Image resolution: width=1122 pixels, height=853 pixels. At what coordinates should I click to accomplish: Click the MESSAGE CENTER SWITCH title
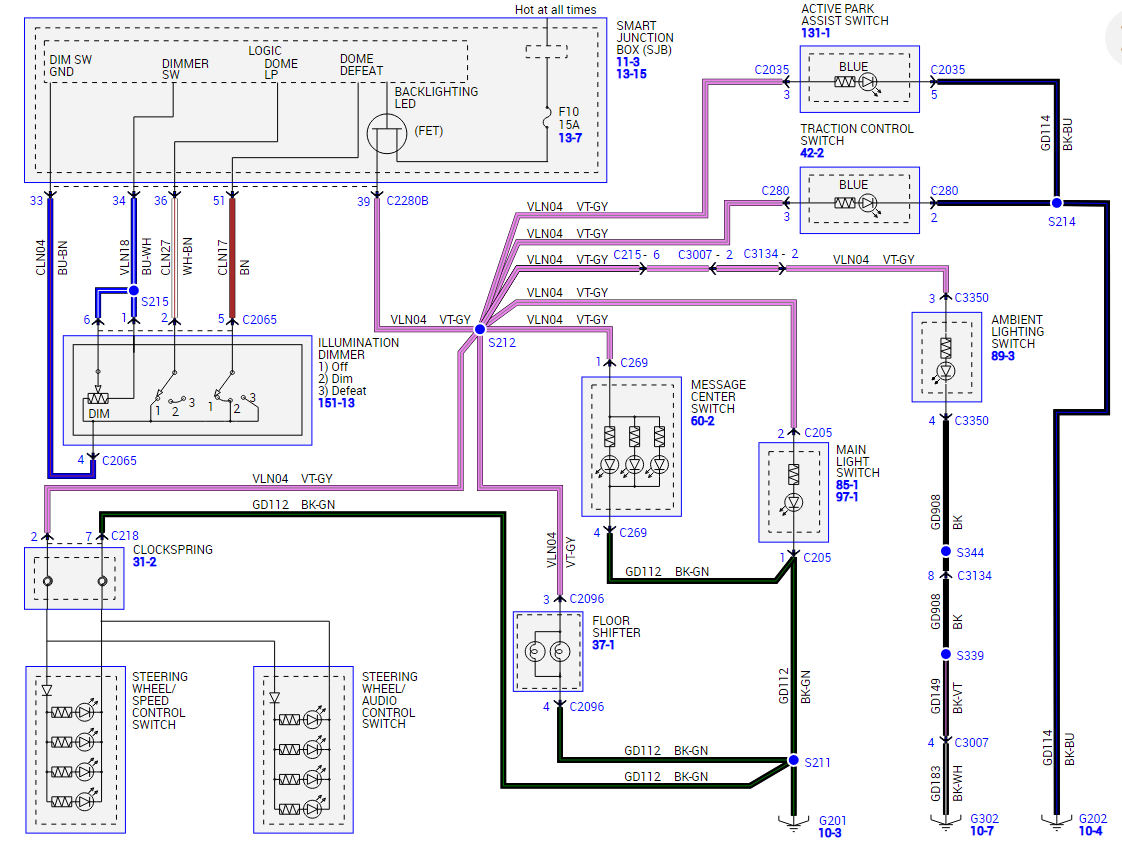coord(718,396)
